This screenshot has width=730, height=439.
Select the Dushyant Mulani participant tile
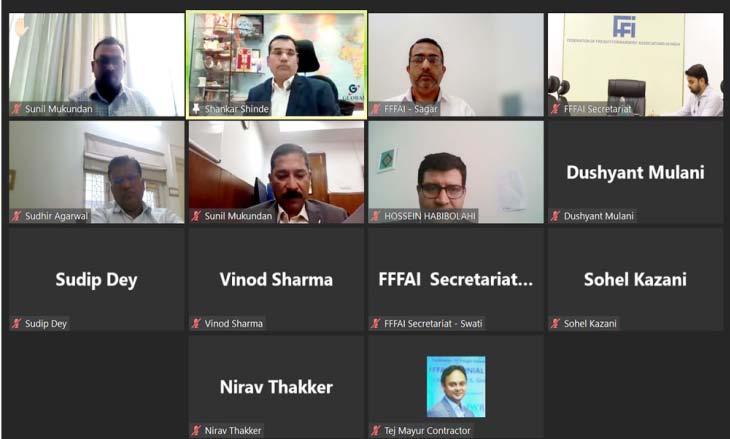point(635,172)
